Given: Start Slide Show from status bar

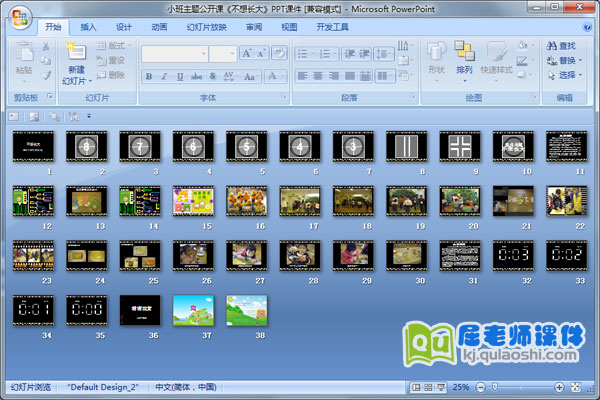Looking at the screenshot, I should point(441,388).
